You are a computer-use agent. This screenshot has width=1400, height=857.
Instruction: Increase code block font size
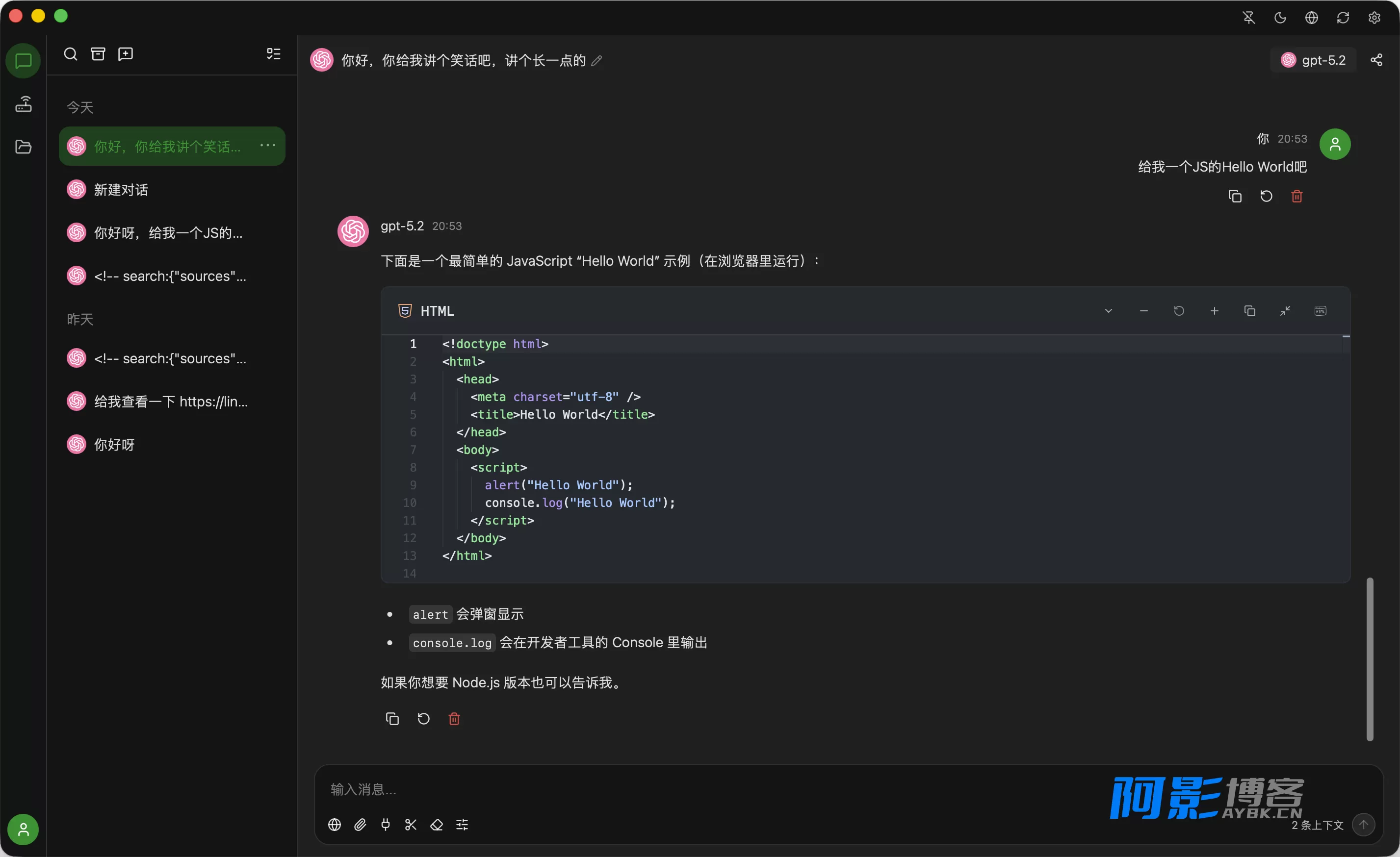coord(1214,311)
